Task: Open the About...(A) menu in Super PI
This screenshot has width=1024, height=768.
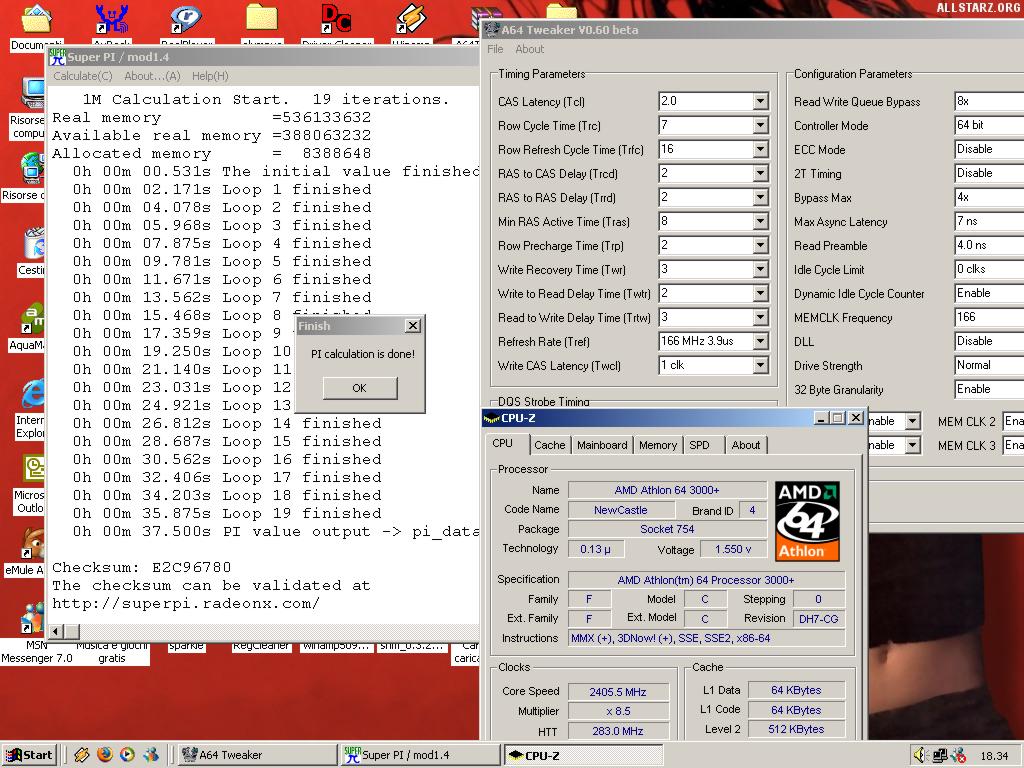Action: 152,76
